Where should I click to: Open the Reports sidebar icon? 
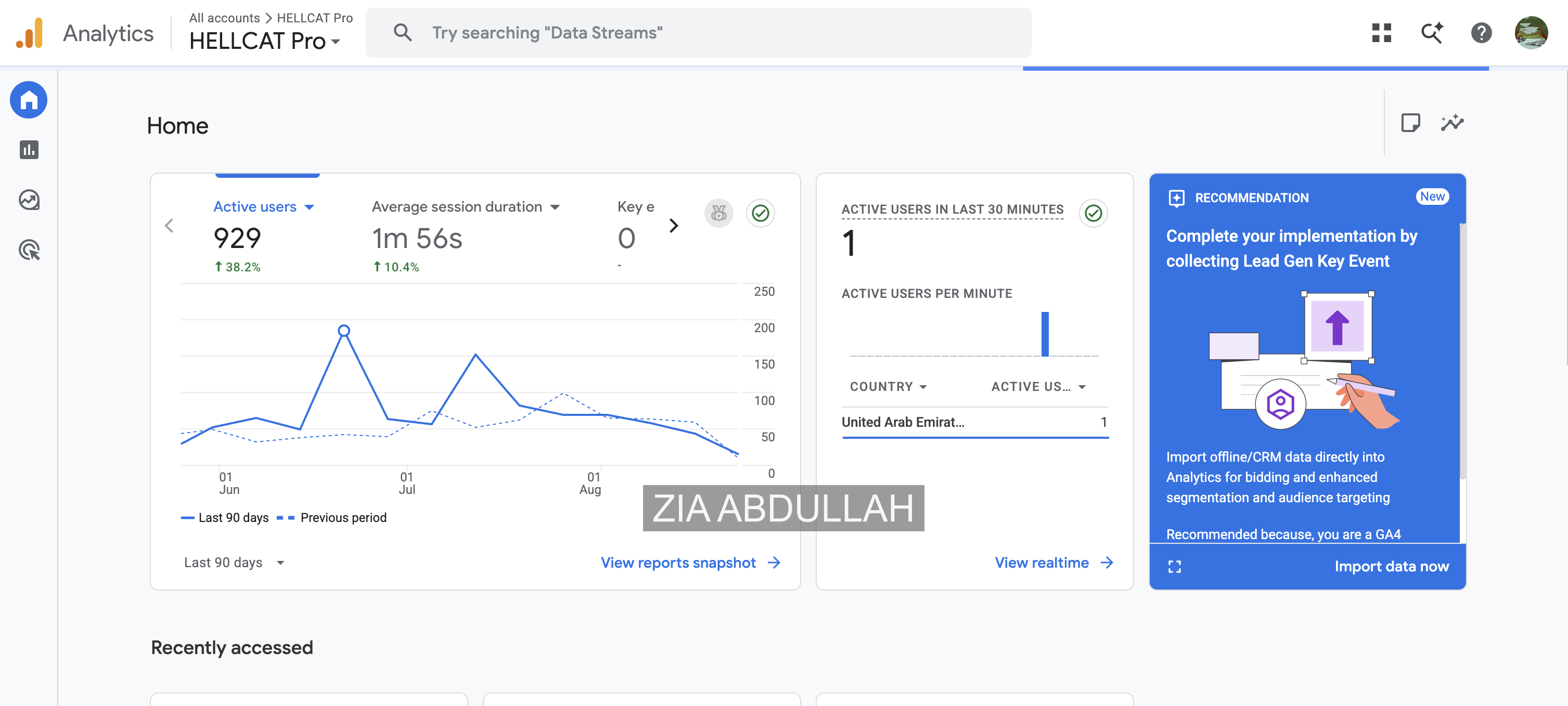click(29, 150)
